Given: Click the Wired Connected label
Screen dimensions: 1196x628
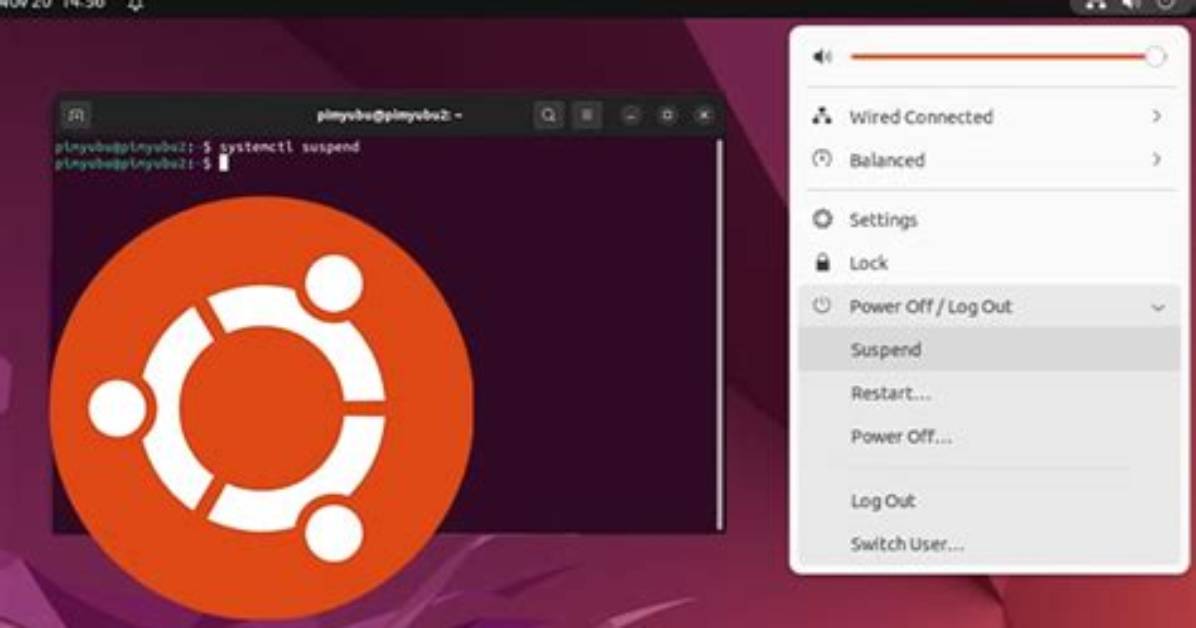Looking at the screenshot, I should 921,117.
